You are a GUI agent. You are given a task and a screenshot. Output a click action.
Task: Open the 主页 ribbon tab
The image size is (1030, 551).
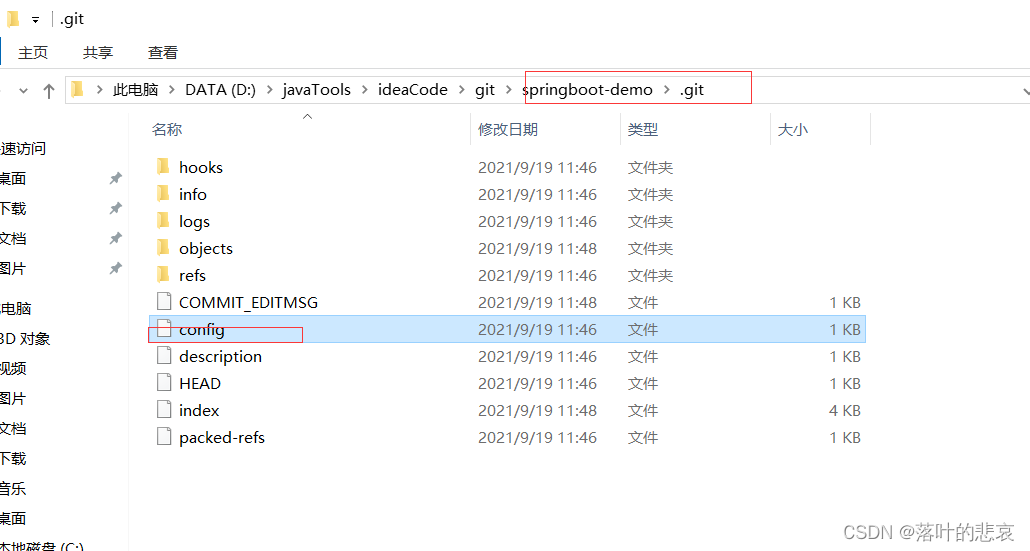pyautogui.click(x=33, y=53)
